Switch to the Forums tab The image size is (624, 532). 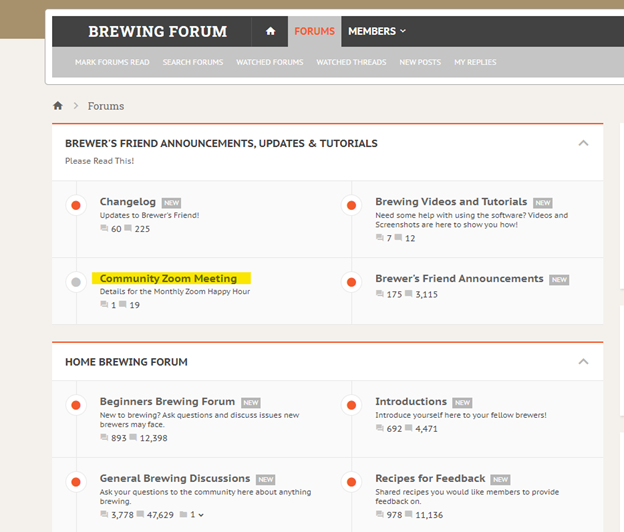tap(314, 31)
